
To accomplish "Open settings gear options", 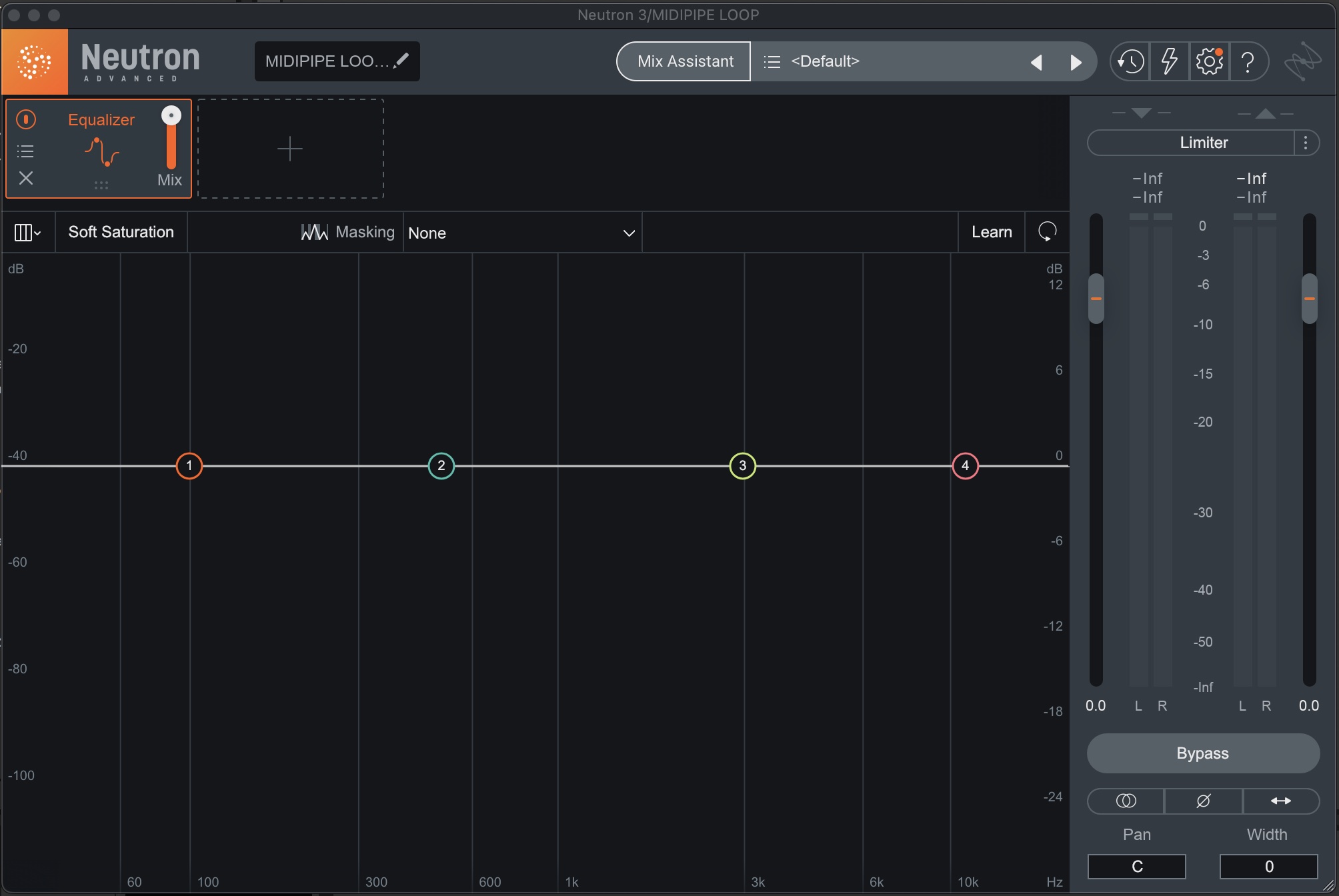I will coord(1209,62).
